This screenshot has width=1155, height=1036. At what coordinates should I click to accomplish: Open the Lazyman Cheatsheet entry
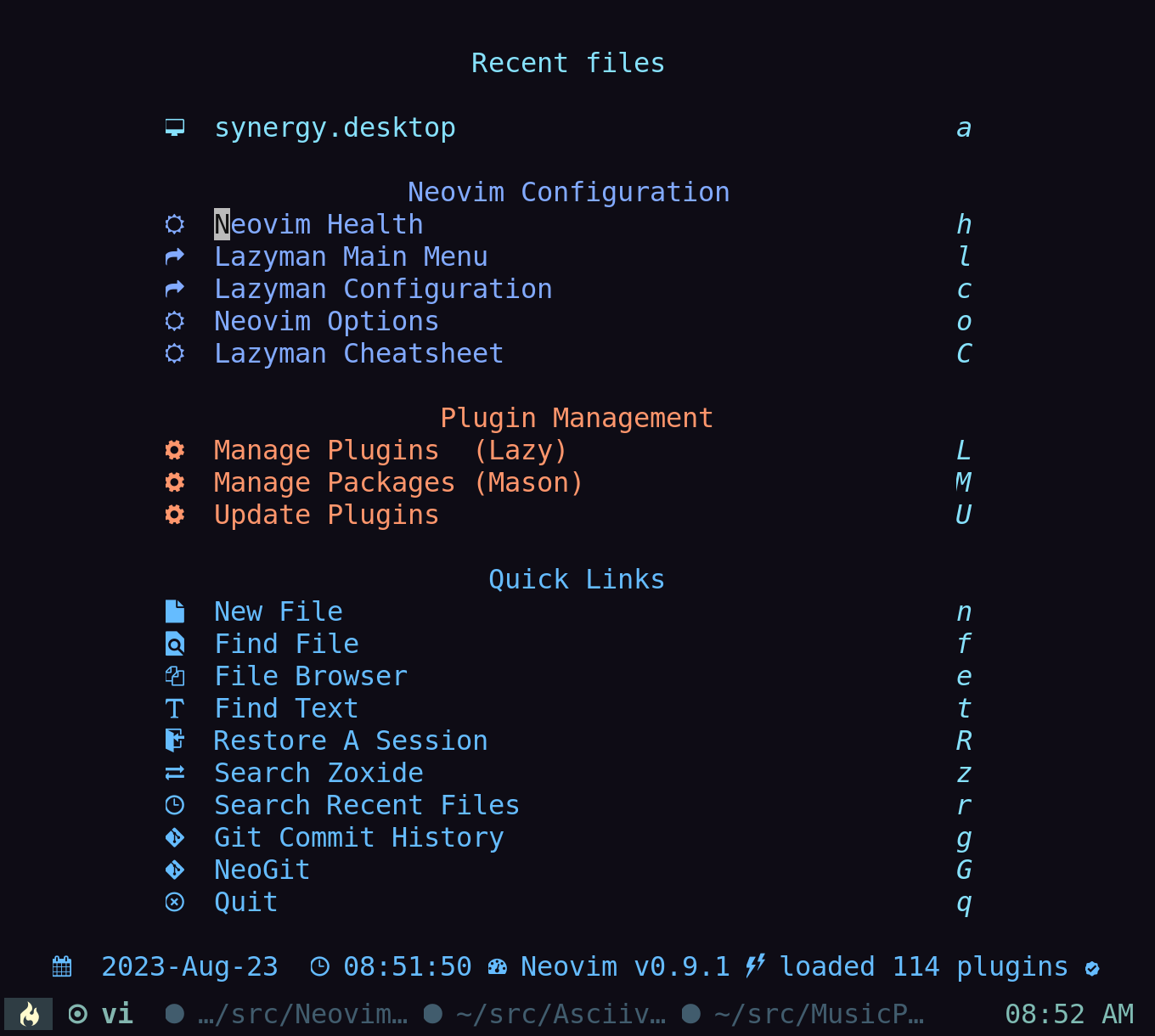[x=358, y=353]
